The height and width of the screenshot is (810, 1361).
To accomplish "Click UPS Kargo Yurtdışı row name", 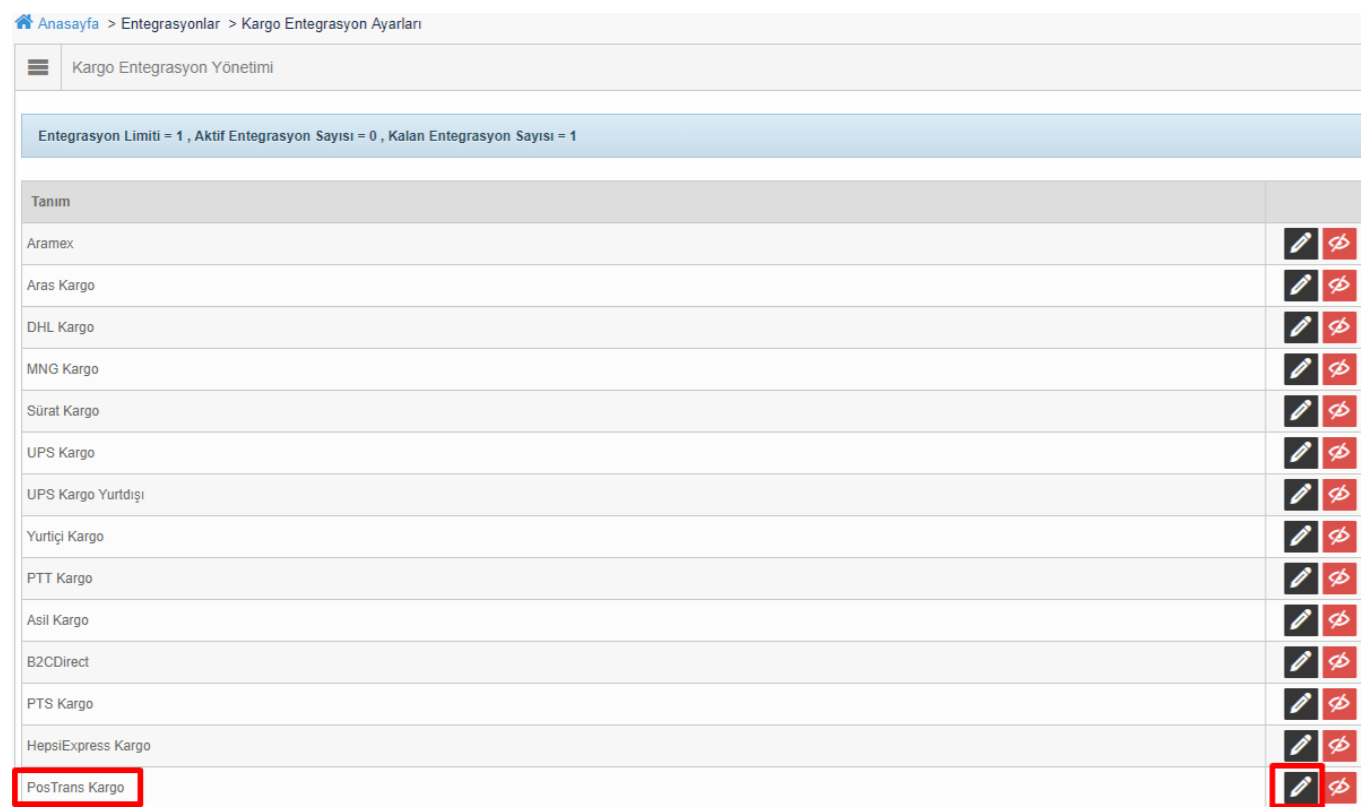I will point(86,495).
